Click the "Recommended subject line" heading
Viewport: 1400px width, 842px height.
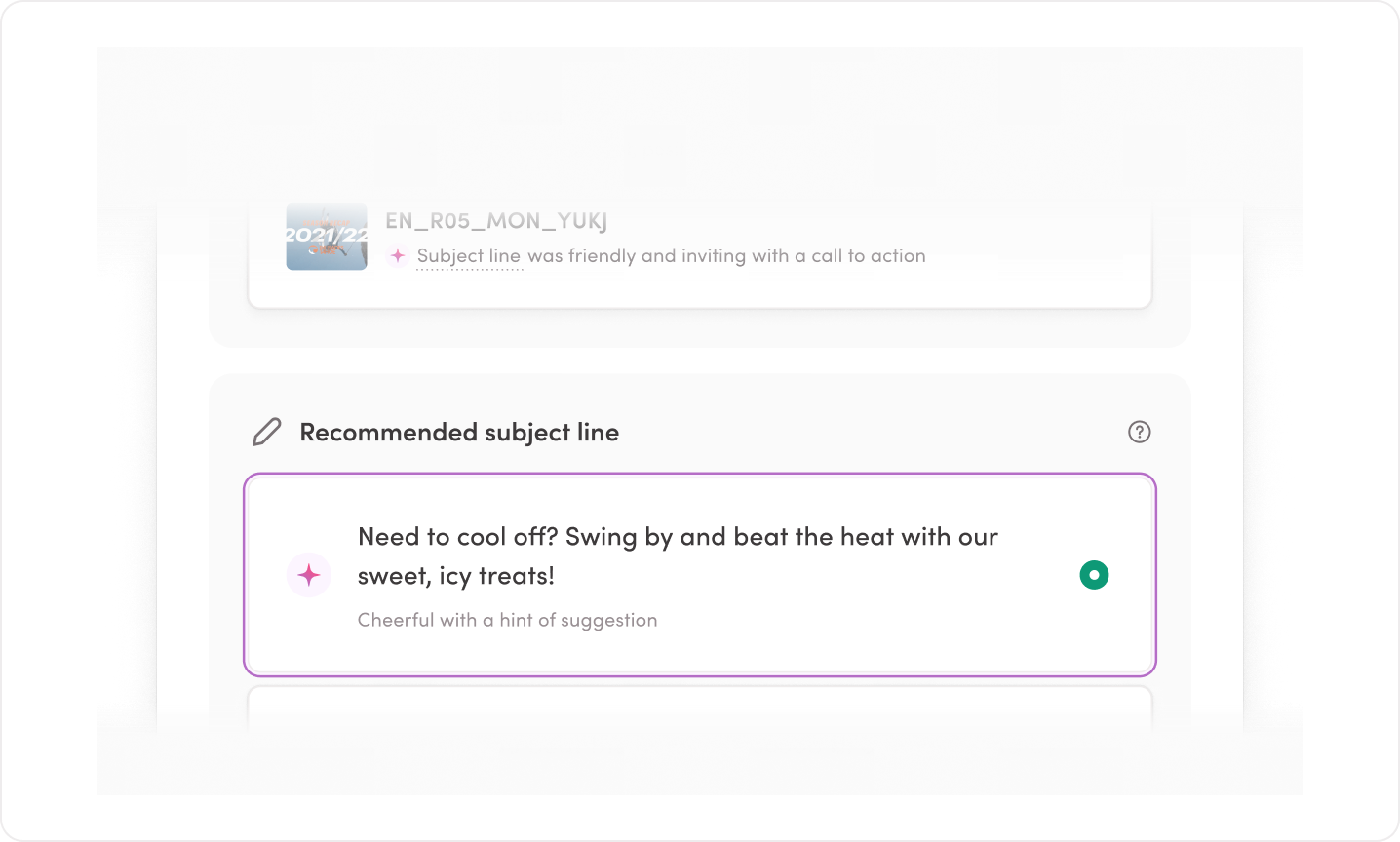click(459, 432)
